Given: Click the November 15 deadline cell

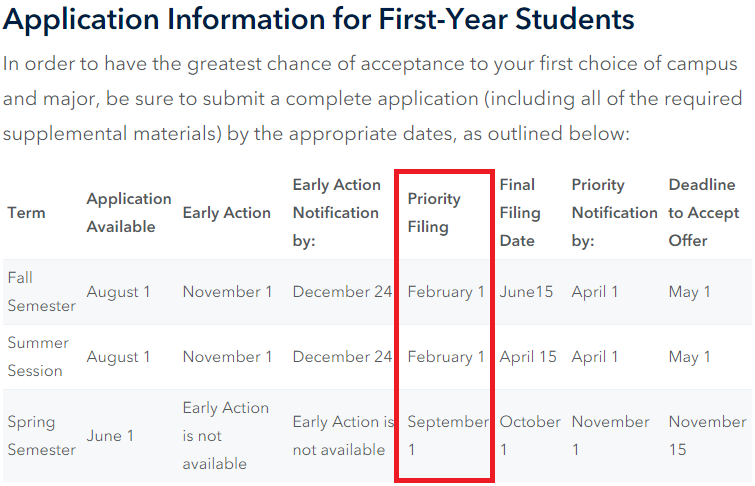Looking at the screenshot, I should 707,436.
